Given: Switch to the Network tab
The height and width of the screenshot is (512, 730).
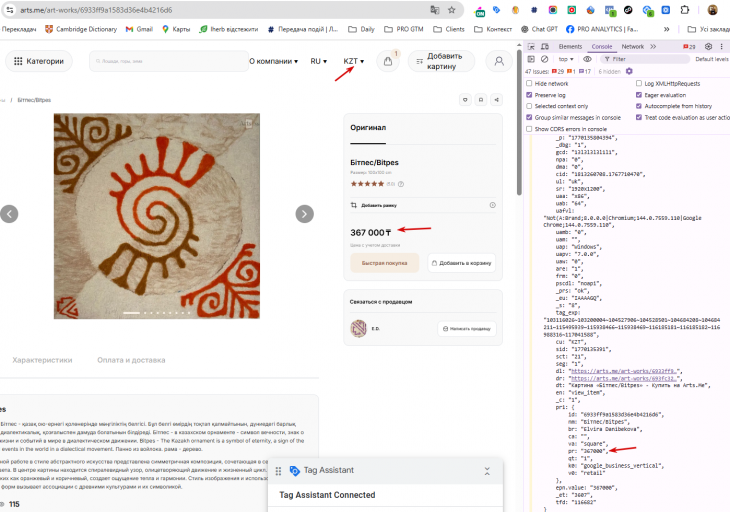Looking at the screenshot, I should 633,47.
